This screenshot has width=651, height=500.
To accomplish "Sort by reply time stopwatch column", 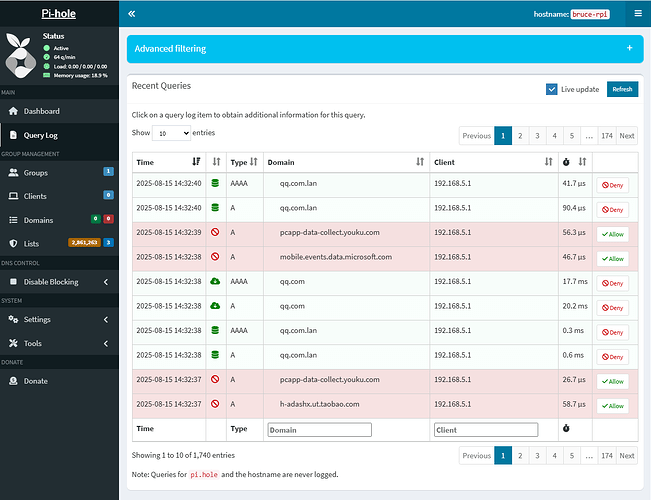I will [x=574, y=161].
